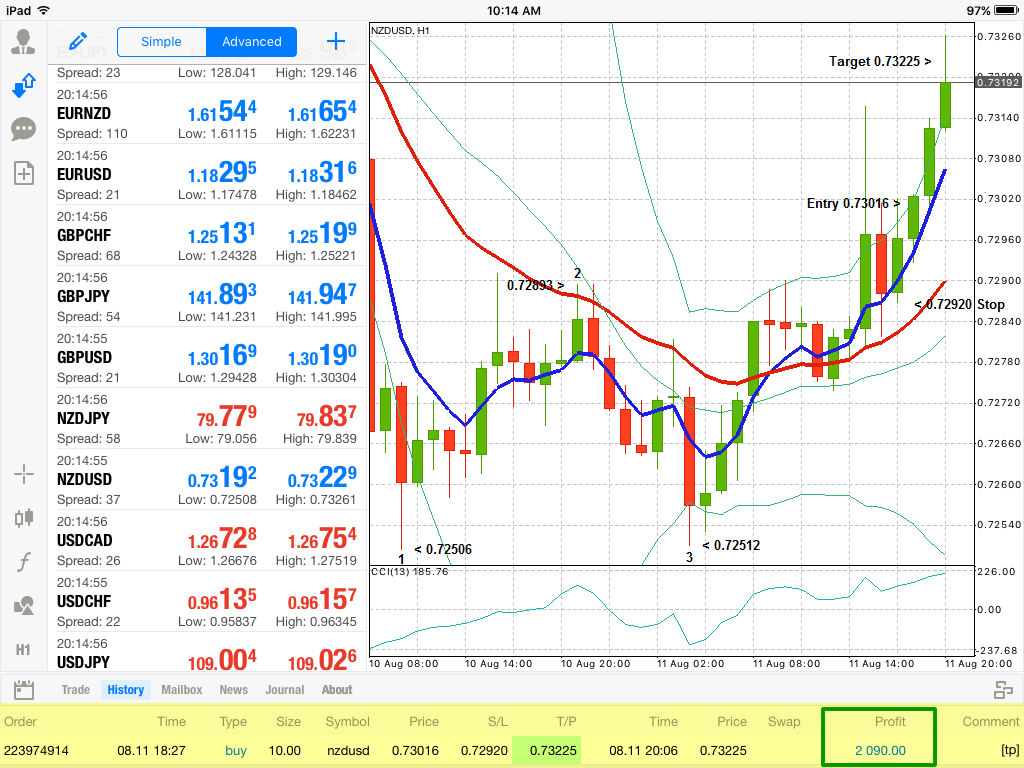1024x768 pixels.
Task: Tap the 0.72506 low label on chart
Action: click(x=443, y=549)
